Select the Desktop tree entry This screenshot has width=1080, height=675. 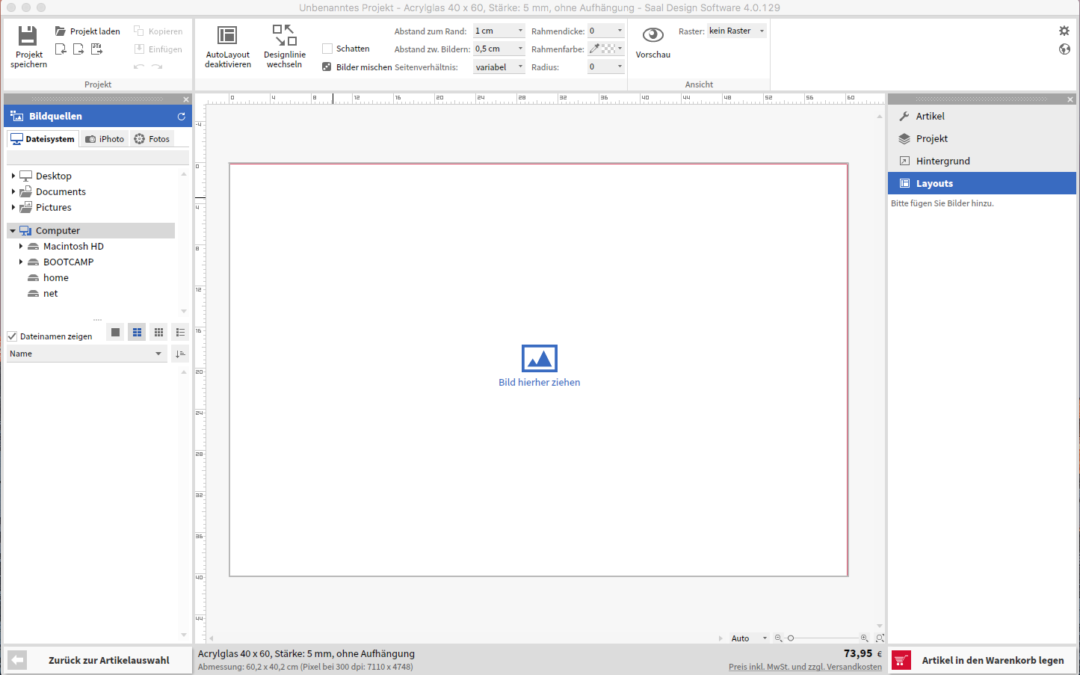pos(45,176)
